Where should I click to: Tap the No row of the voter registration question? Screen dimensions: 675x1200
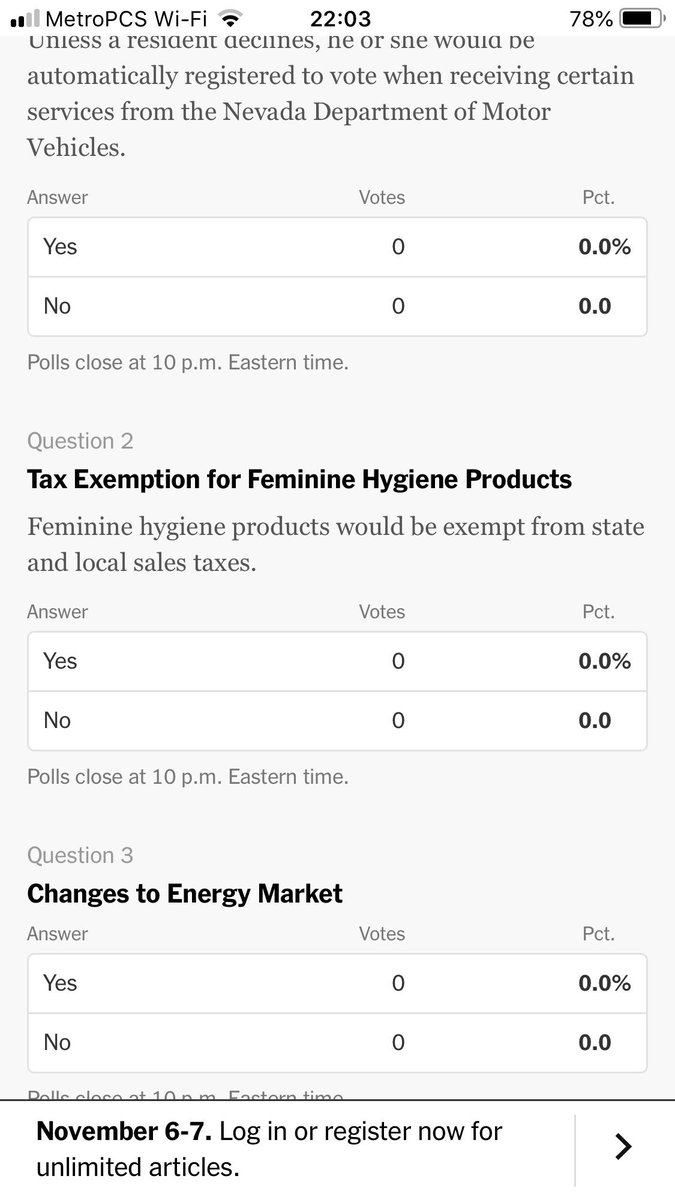(x=337, y=306)
